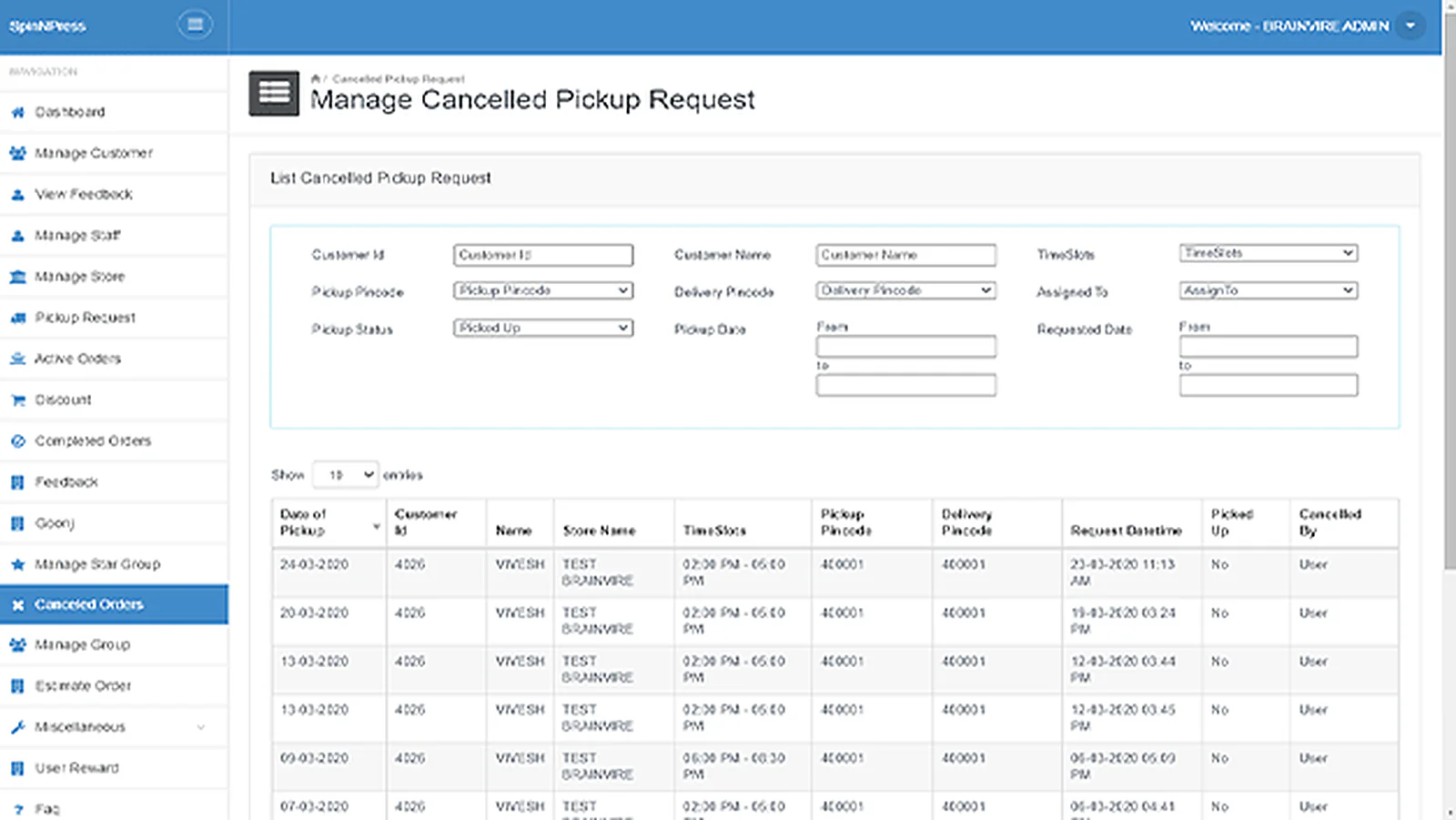Viewport: 1456px width, 820px height.
Task: Open the Pickup Status dropdown
Action: [543, 328]
